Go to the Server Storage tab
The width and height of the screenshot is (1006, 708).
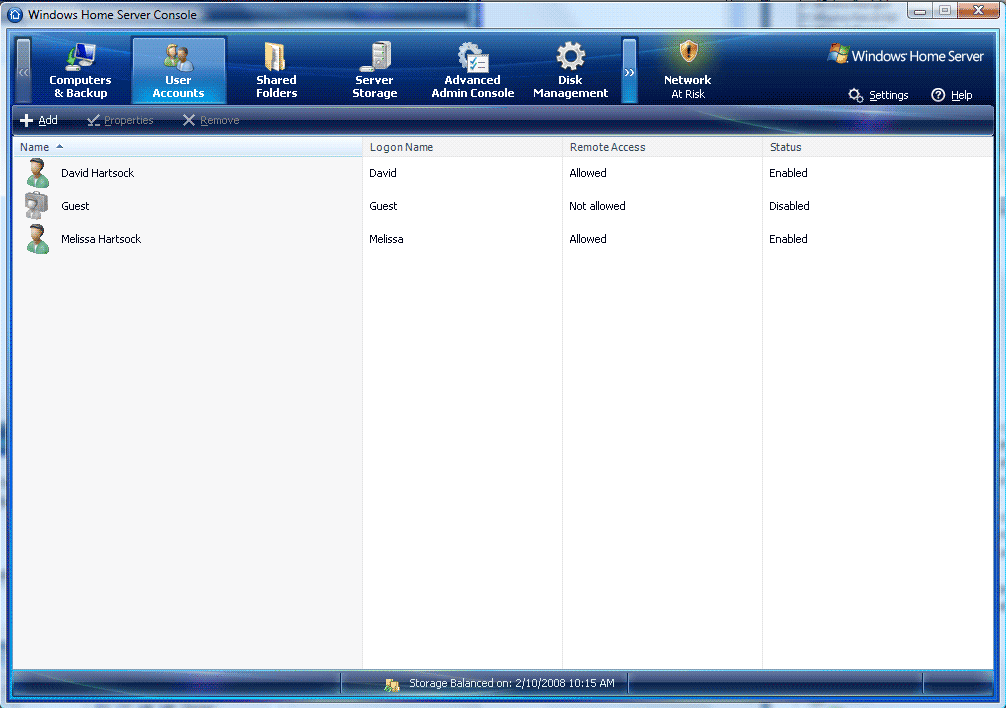click(x=375, y=70)
